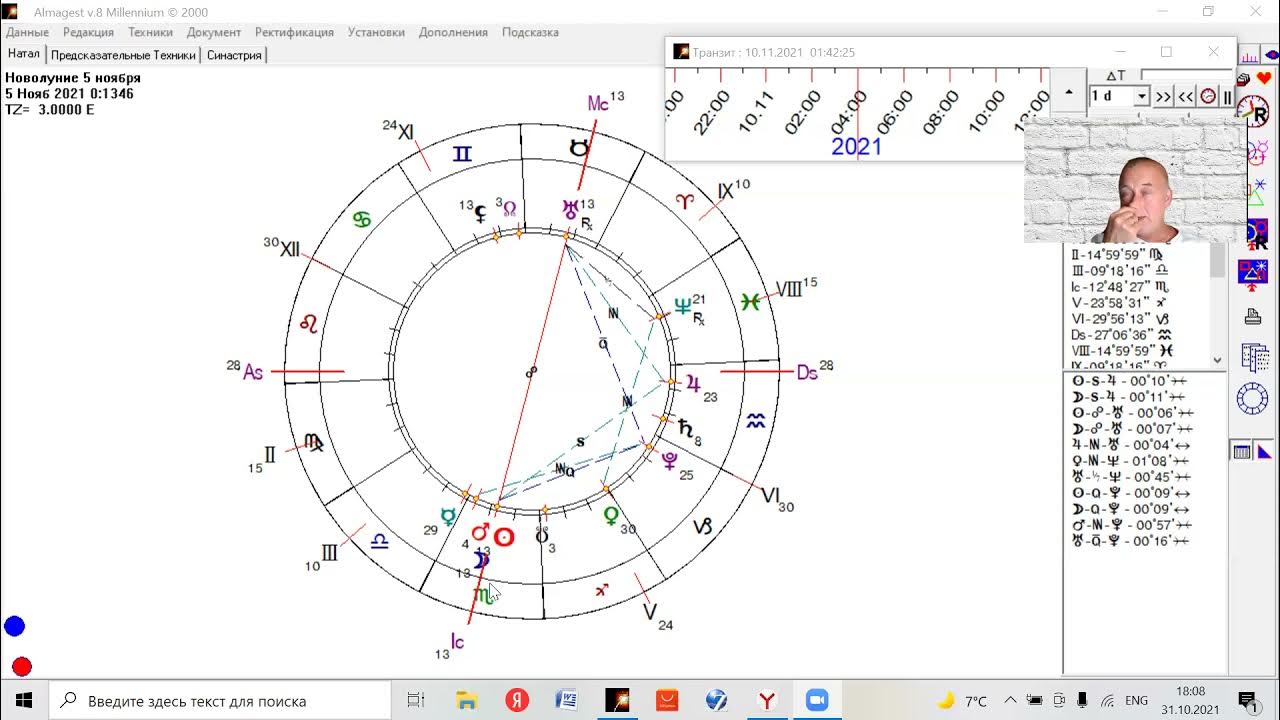Click the blue circle at bottom left
Viewport: 1280px width, 720px height.
(14, 626)
